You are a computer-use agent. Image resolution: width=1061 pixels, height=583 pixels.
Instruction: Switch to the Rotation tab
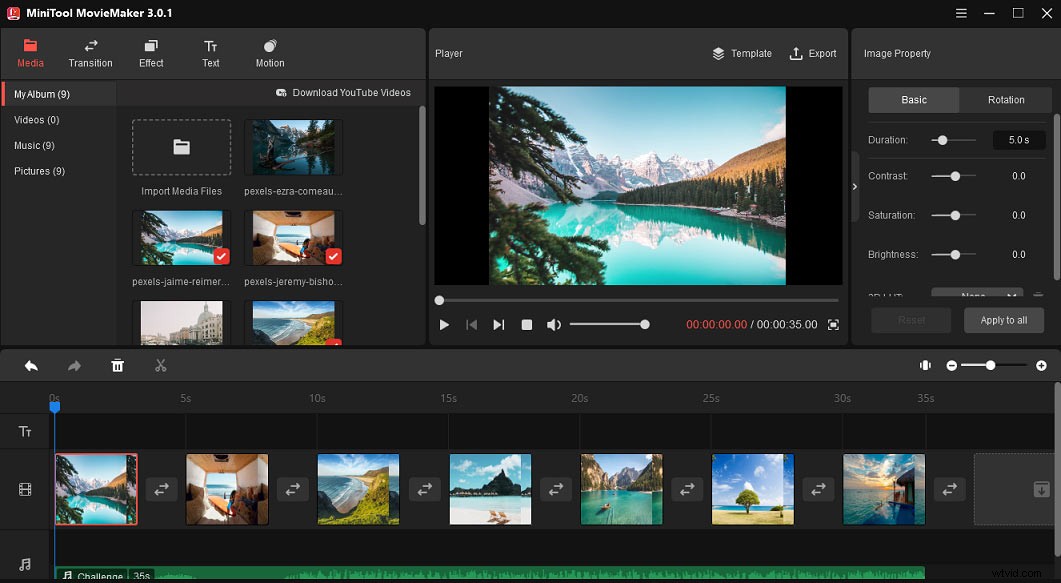[1006, 100]
